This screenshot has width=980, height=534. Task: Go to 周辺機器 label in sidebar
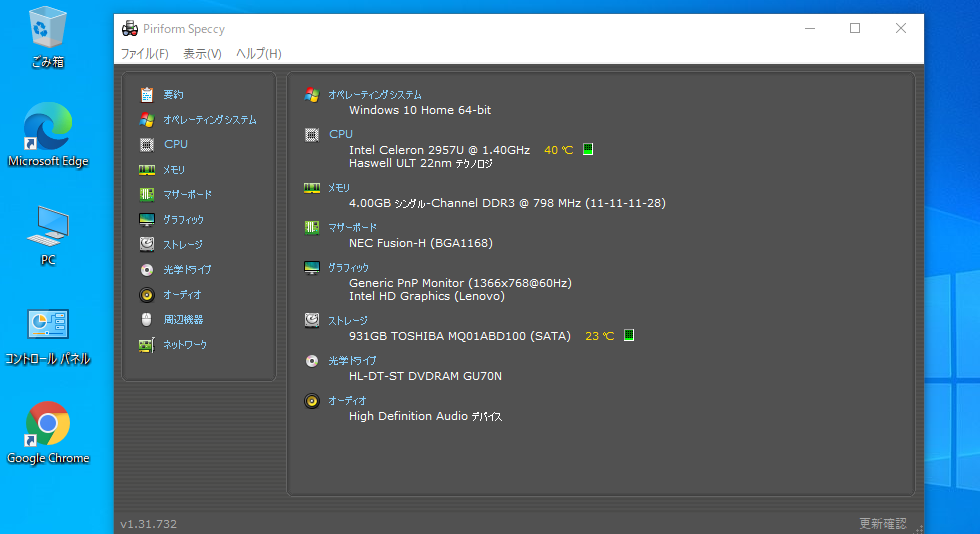183,320
